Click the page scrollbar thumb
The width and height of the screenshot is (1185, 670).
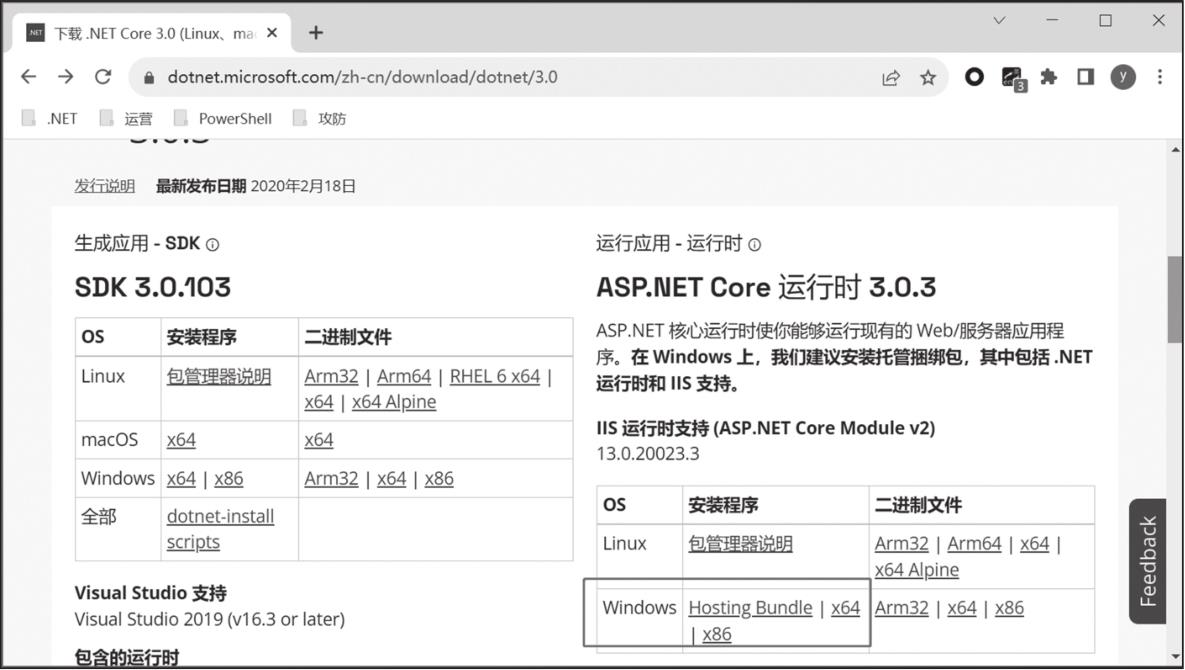click(x=1175, y=299)
